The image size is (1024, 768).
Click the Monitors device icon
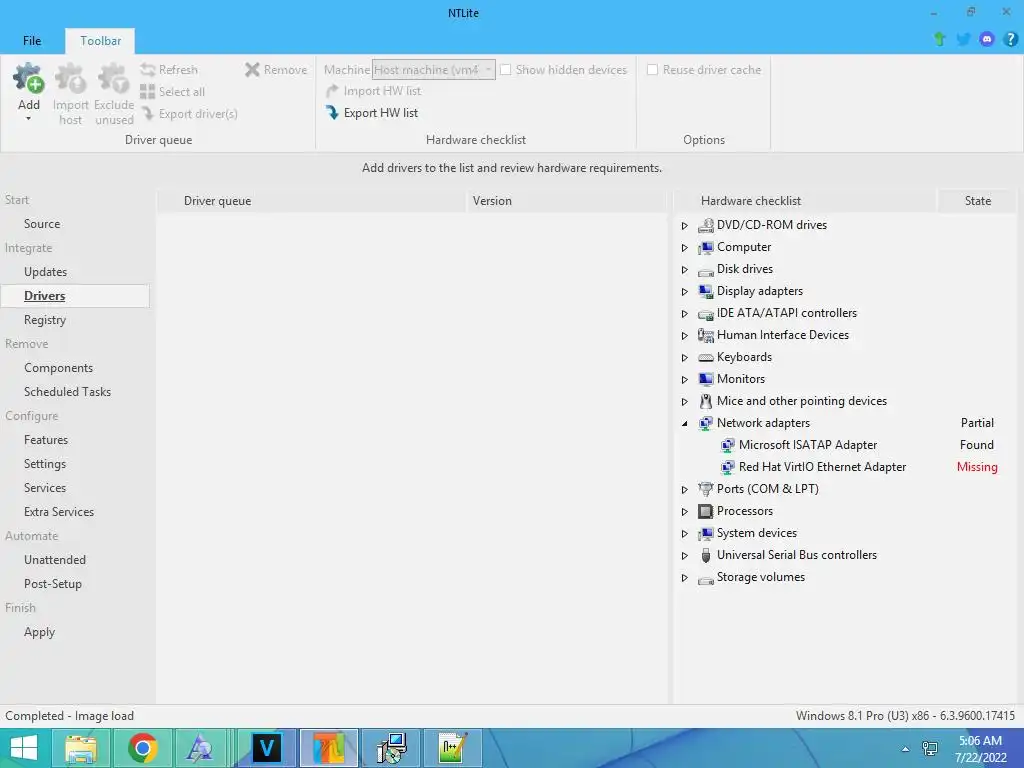705,379
